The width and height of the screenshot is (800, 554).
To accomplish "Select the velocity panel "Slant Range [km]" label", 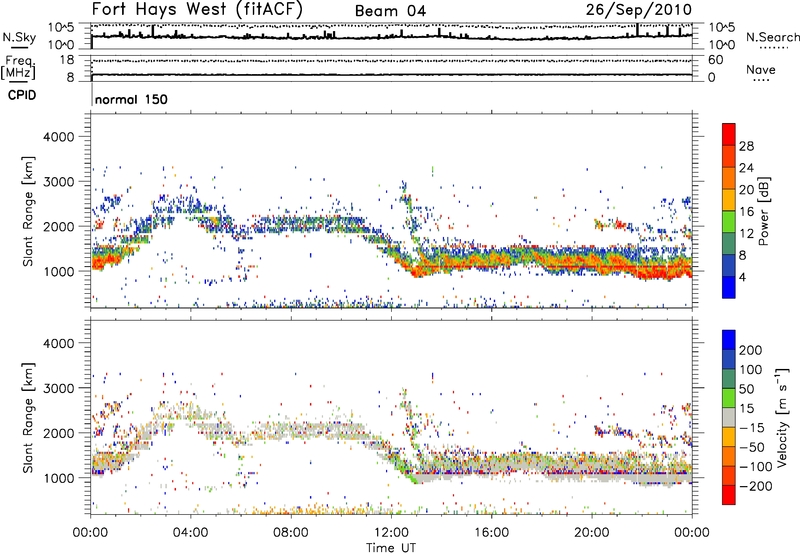I will (x=29, y=418).
